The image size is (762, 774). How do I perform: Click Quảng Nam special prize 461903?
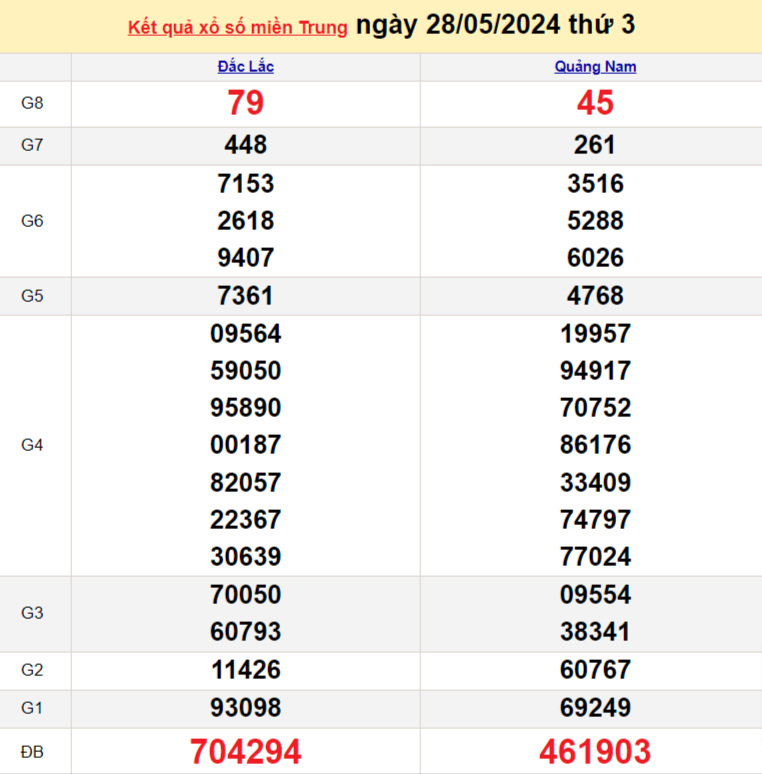tap(595, 751)
